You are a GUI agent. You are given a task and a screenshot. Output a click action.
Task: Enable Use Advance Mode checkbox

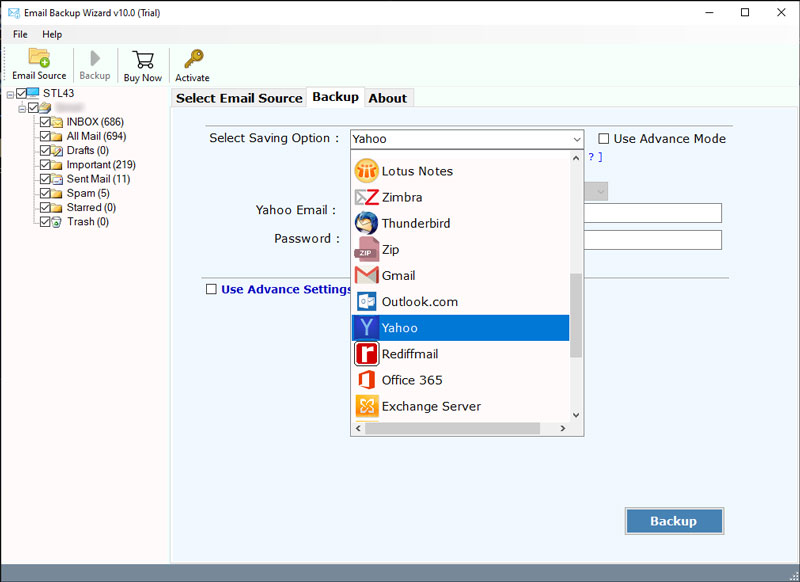604,139
